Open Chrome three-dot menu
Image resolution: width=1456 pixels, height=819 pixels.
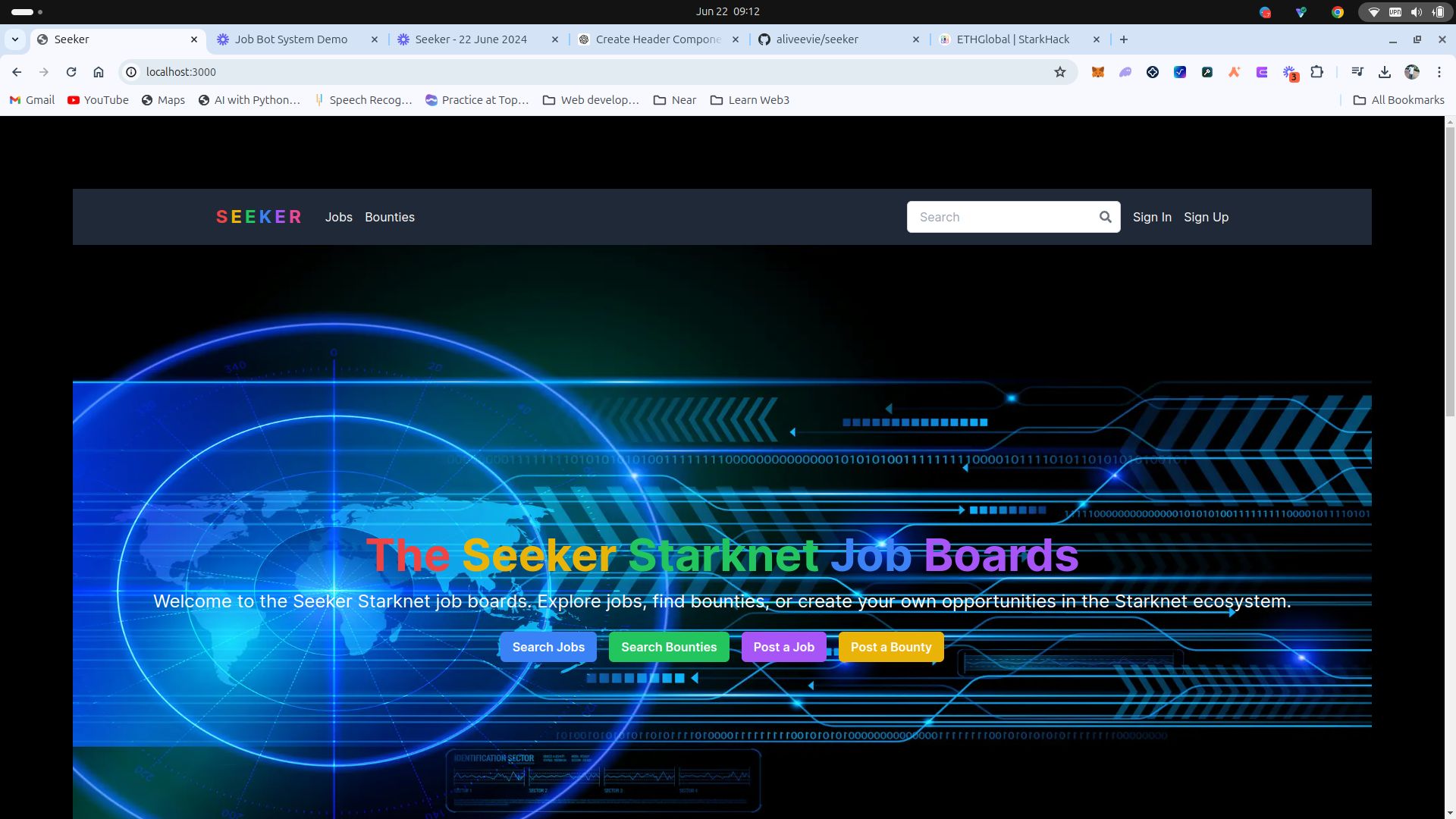[1439, 72]
